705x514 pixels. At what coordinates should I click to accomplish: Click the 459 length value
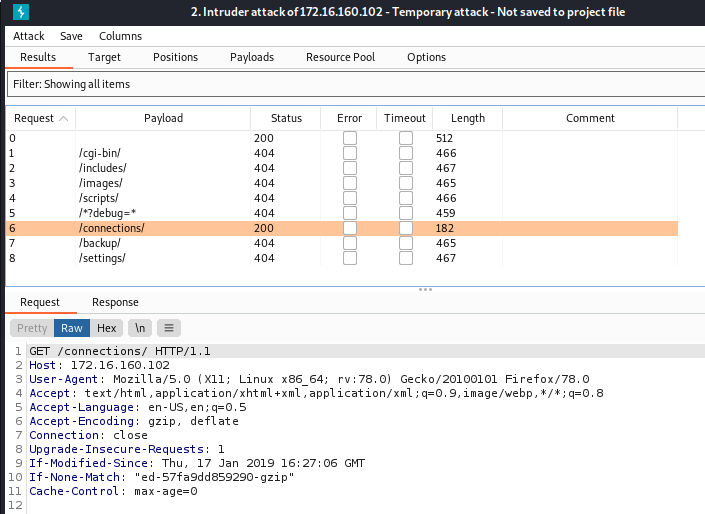pos(446,213)
